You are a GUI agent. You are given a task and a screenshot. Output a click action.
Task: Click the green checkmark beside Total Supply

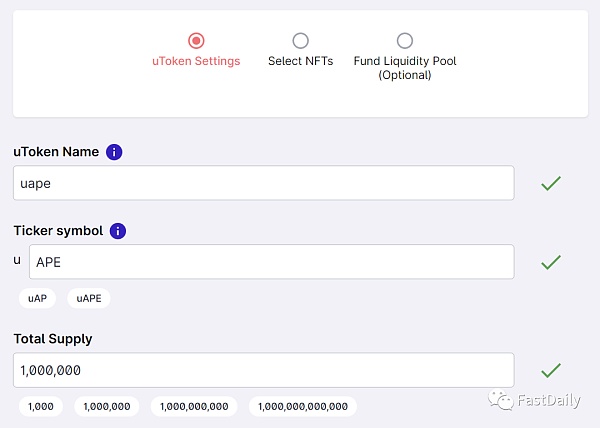click(550, 370)
